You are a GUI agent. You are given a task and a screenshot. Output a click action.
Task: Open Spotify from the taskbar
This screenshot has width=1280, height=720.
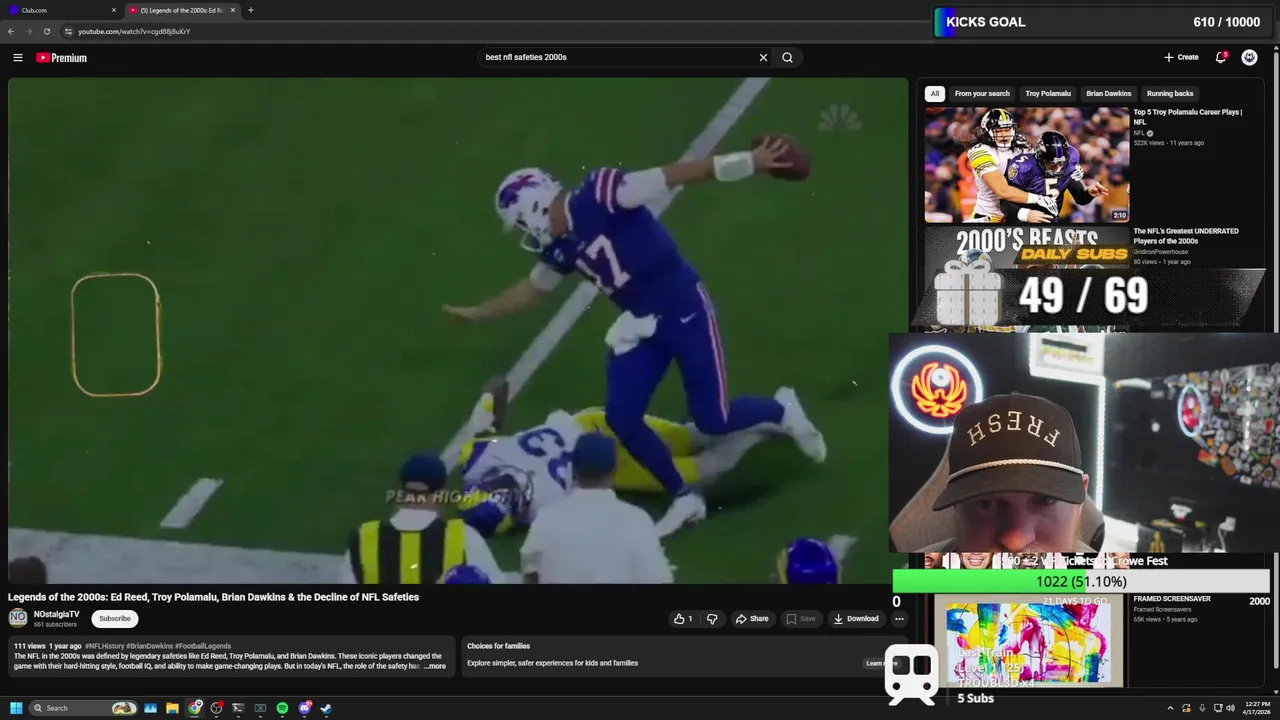(282, 708)
